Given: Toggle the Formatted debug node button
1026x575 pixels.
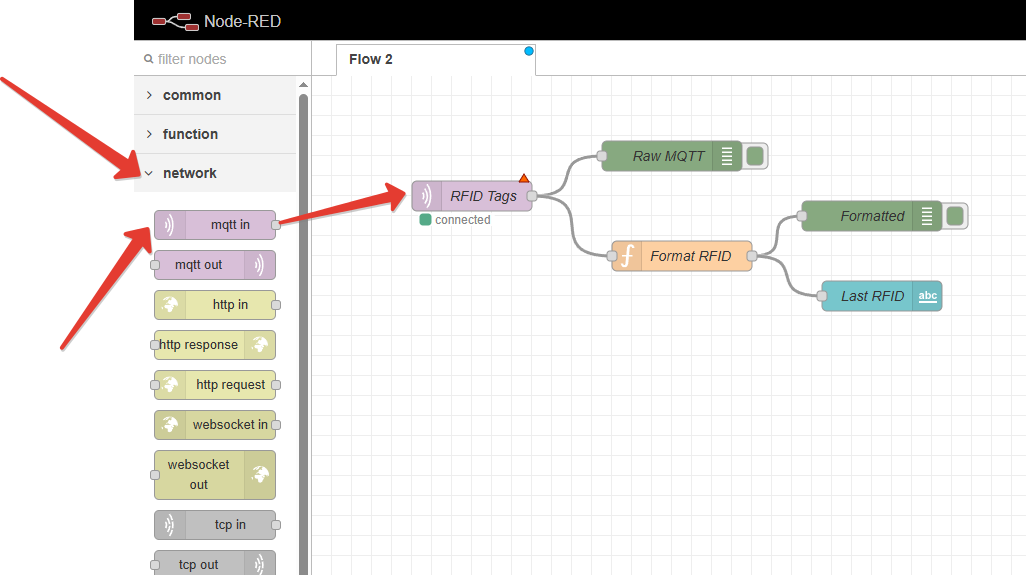Looking at the screenshot, I should tap(955, 216).
